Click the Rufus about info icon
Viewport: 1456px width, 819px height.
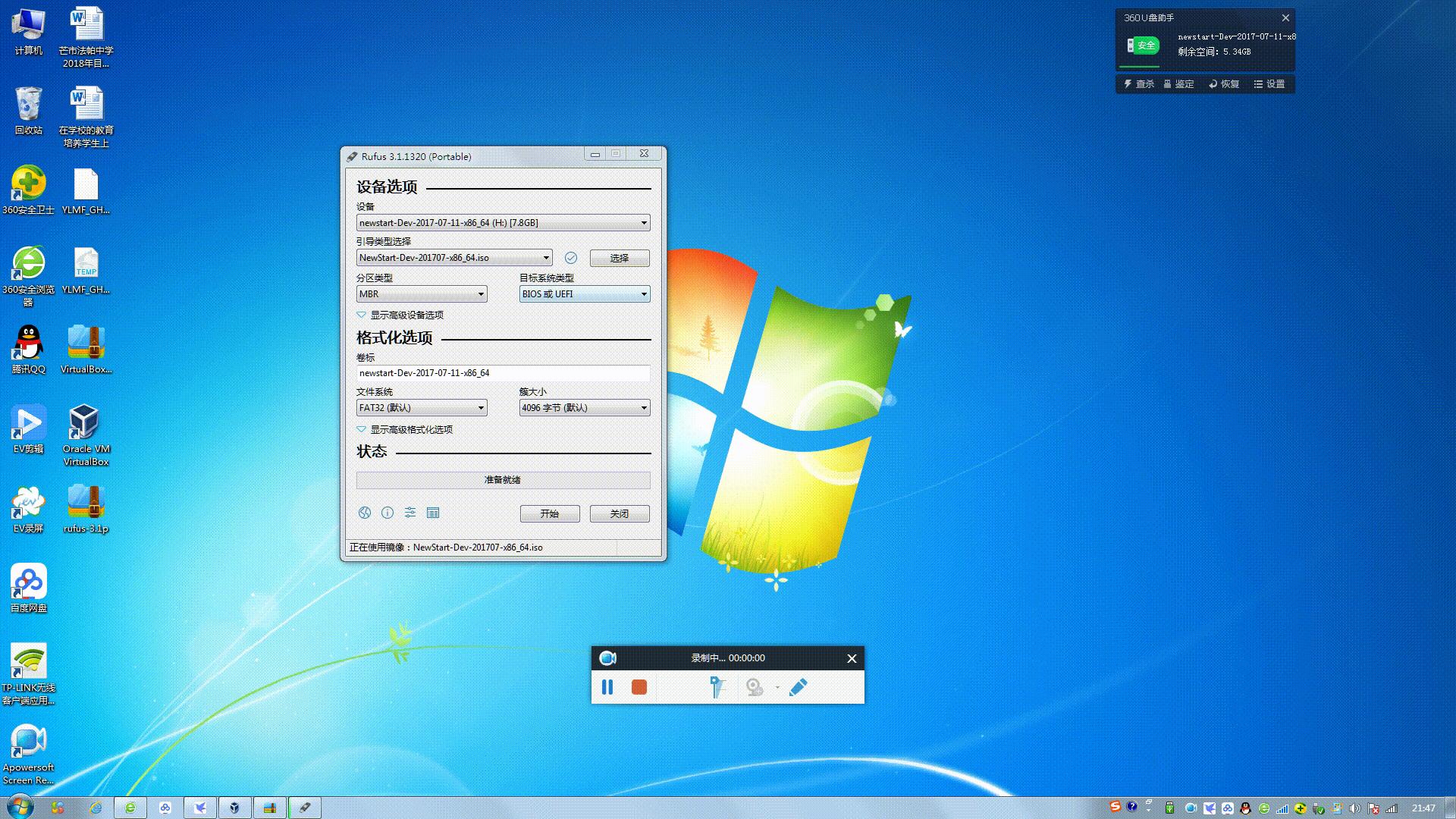click(388, 513)
